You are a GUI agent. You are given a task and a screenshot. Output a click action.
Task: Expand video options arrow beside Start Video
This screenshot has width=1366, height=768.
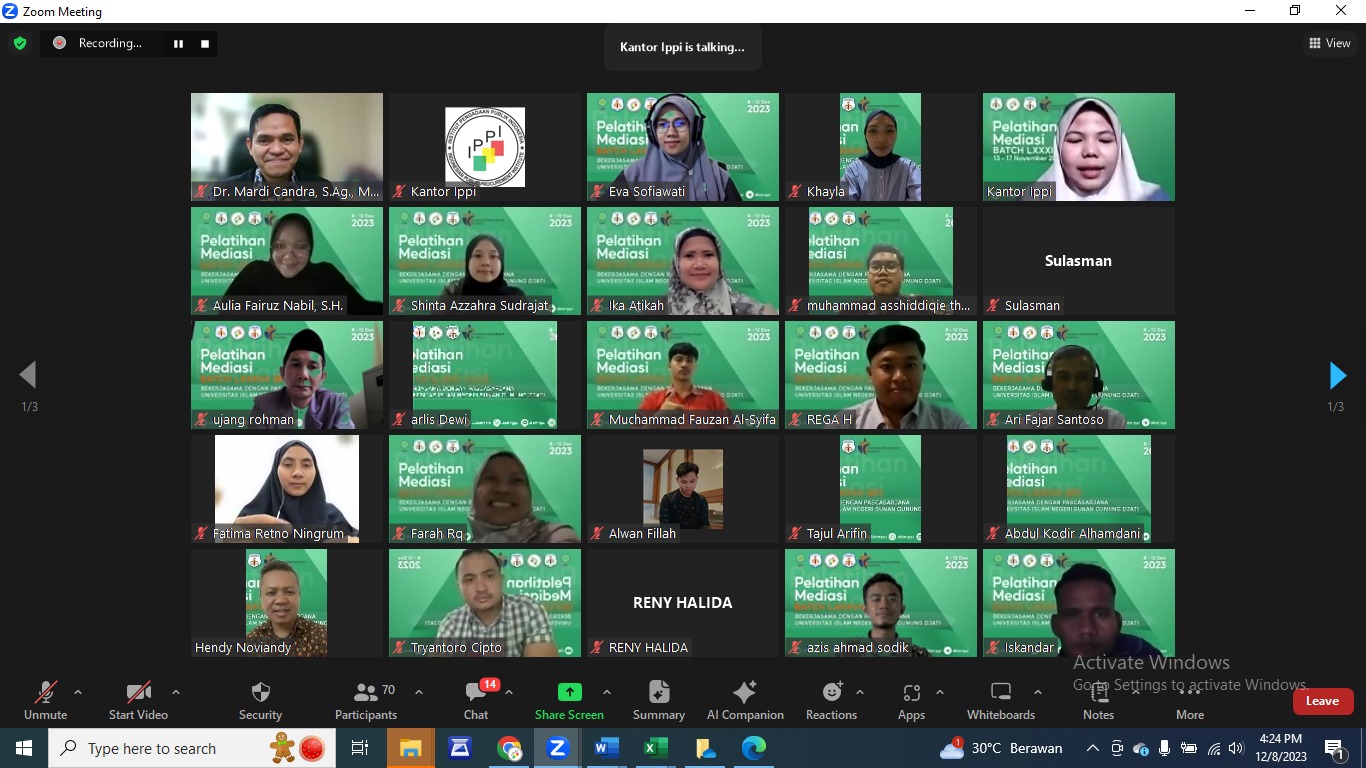tap(176, 692)
